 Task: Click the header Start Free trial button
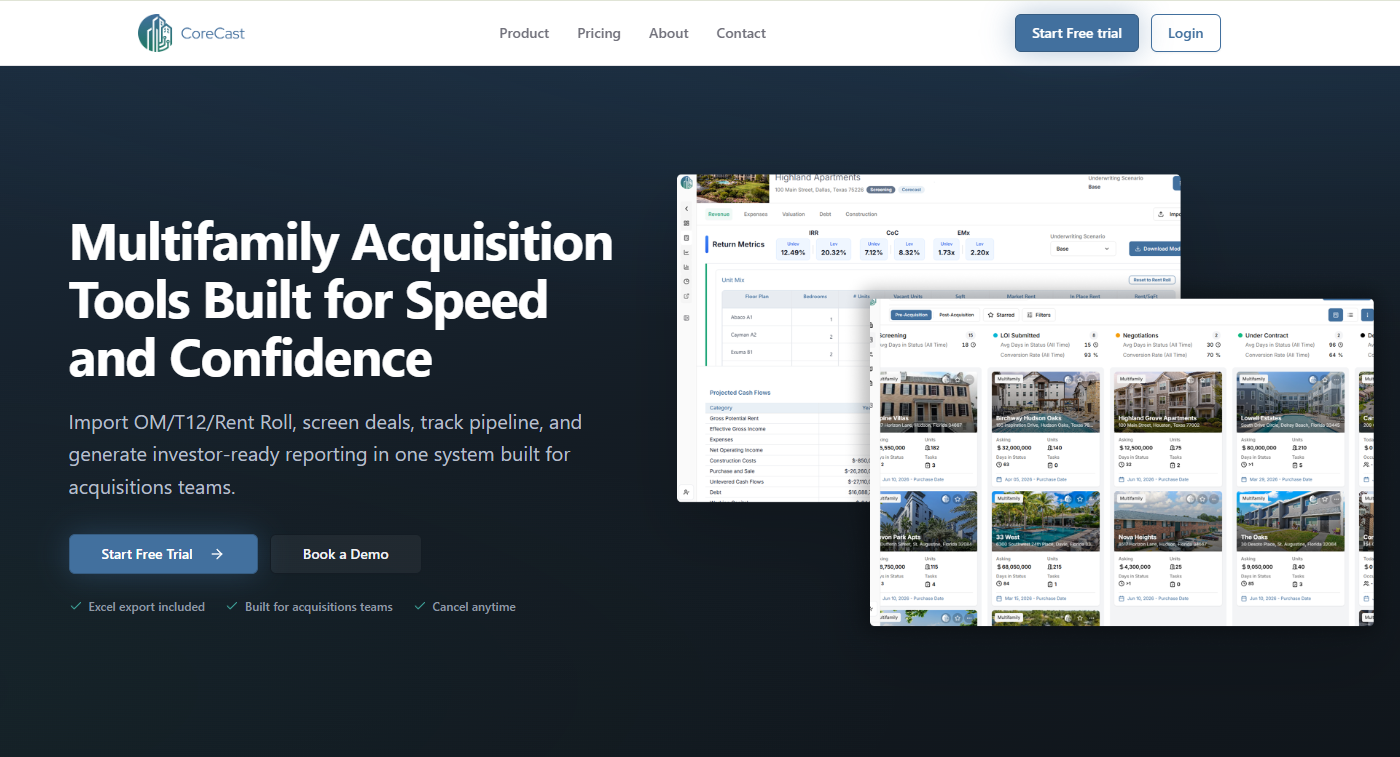click(1077, 33)
